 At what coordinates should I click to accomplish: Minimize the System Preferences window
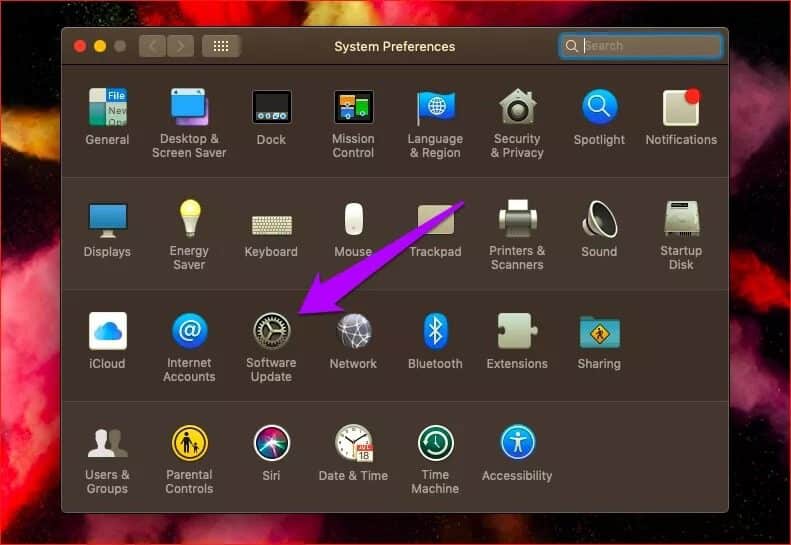pyautogui.click(x=100, y=46)
